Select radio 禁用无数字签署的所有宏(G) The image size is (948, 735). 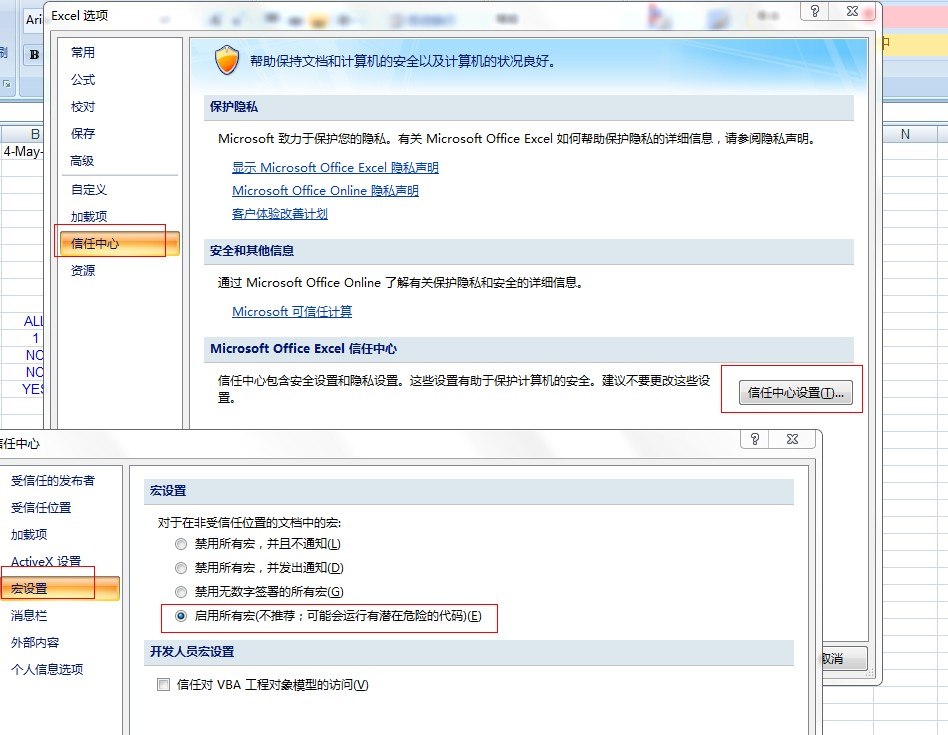point(181,592)
